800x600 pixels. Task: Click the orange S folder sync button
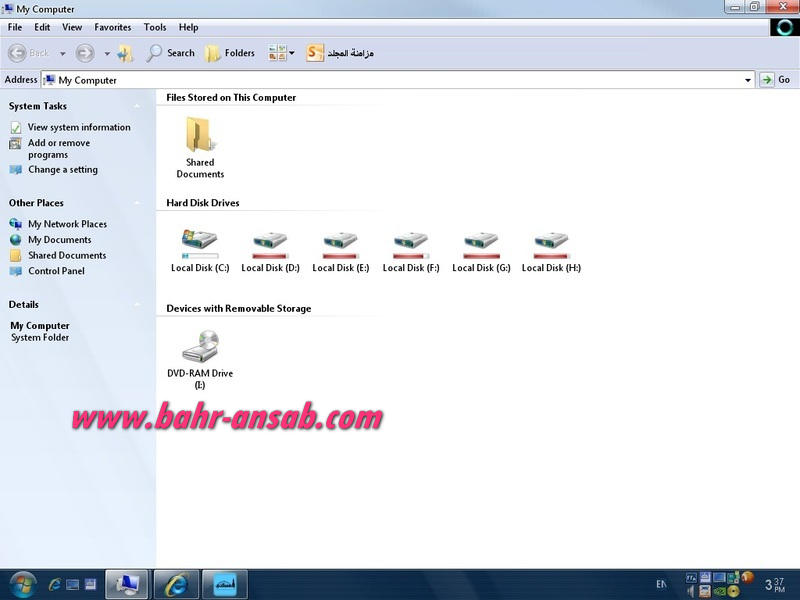[x=339, y=53]
